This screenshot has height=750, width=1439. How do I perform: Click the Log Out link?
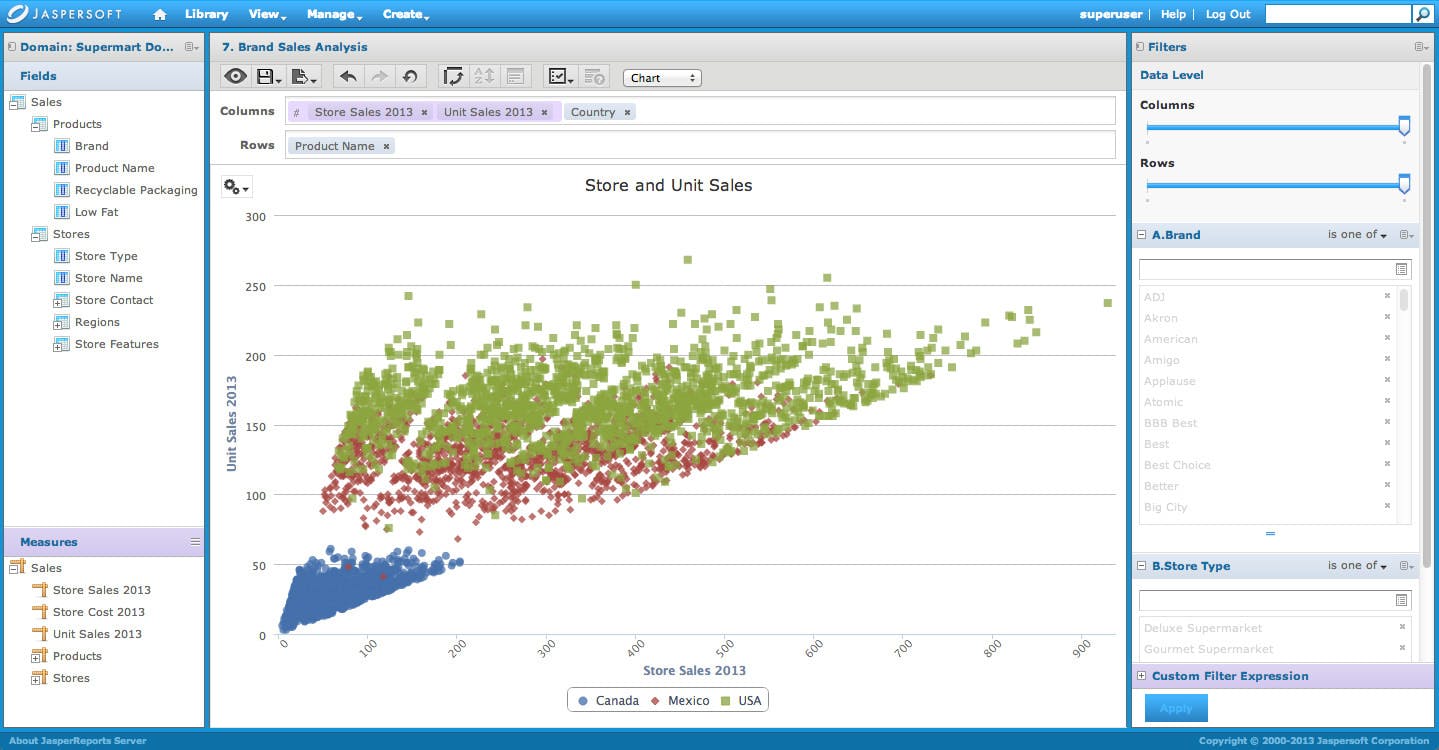(1228, 14)
